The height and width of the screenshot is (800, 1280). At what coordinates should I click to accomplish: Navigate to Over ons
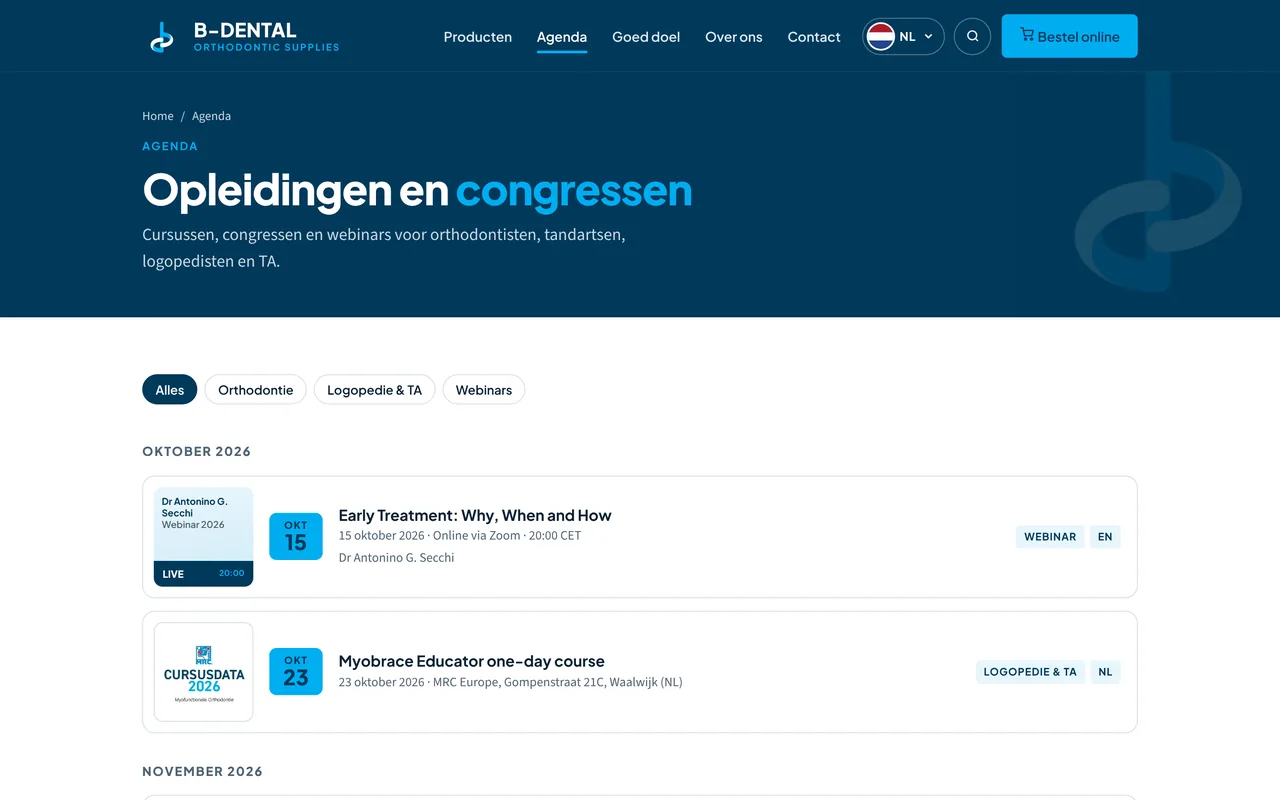(734, 37)
